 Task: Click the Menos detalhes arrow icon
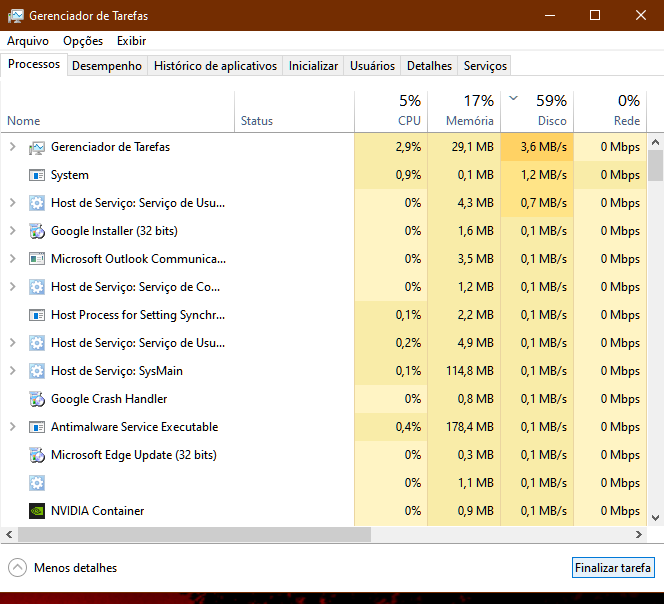(x=17, y=568)
